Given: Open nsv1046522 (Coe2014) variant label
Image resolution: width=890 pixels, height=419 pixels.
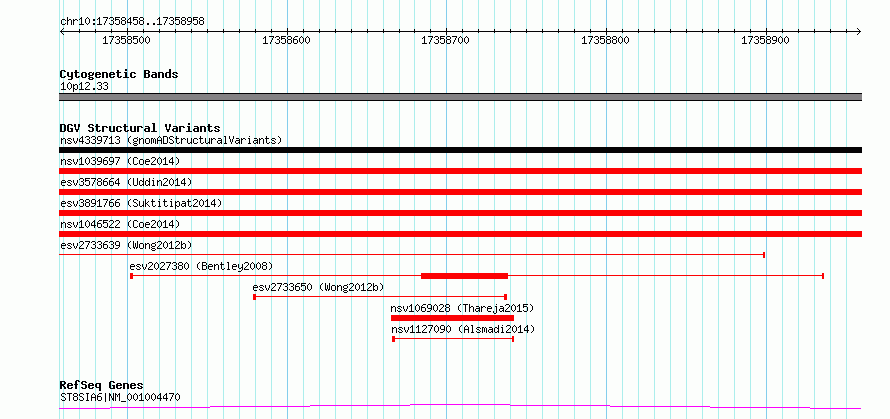Looking at the screenshot, I should coord(120,224).
